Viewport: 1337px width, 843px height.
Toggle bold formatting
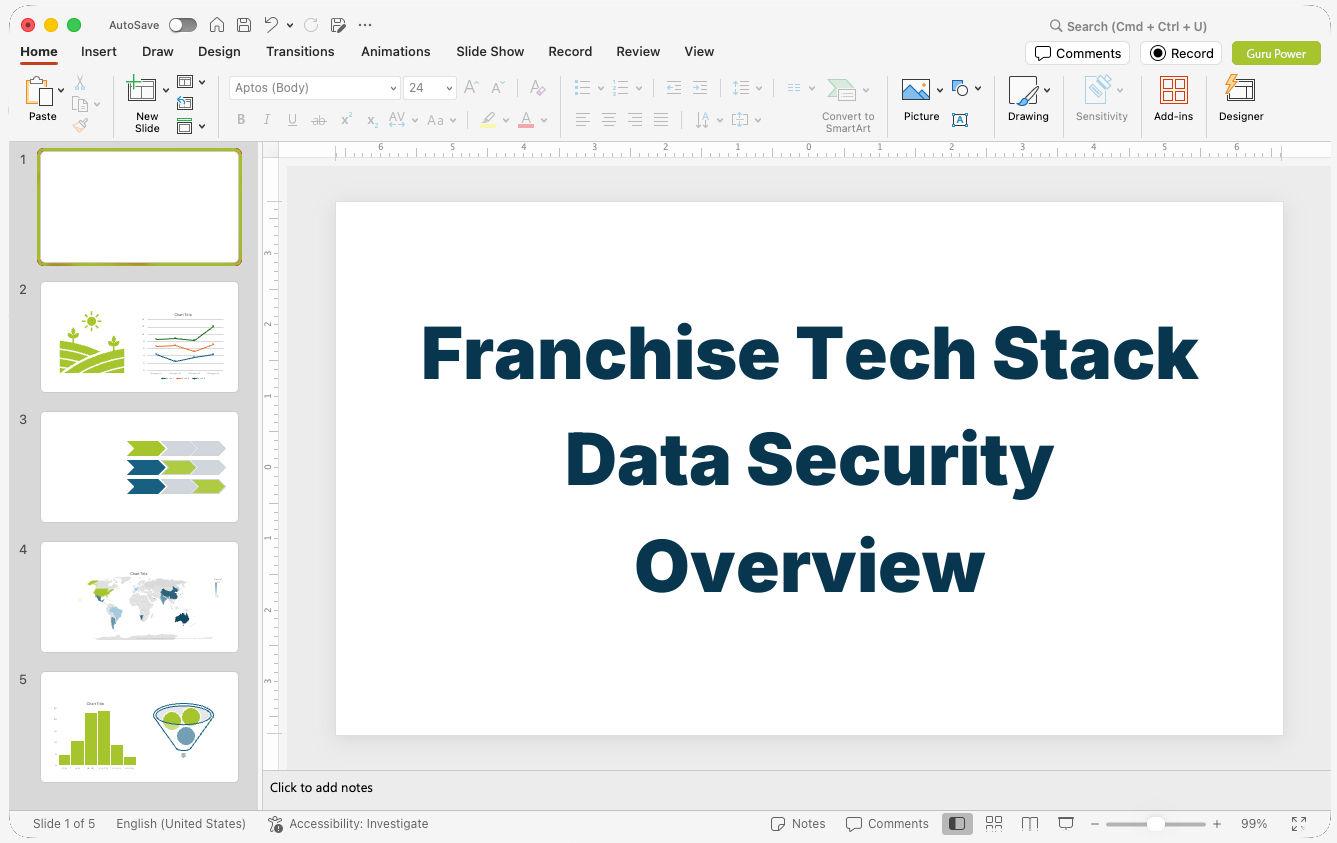241,120
